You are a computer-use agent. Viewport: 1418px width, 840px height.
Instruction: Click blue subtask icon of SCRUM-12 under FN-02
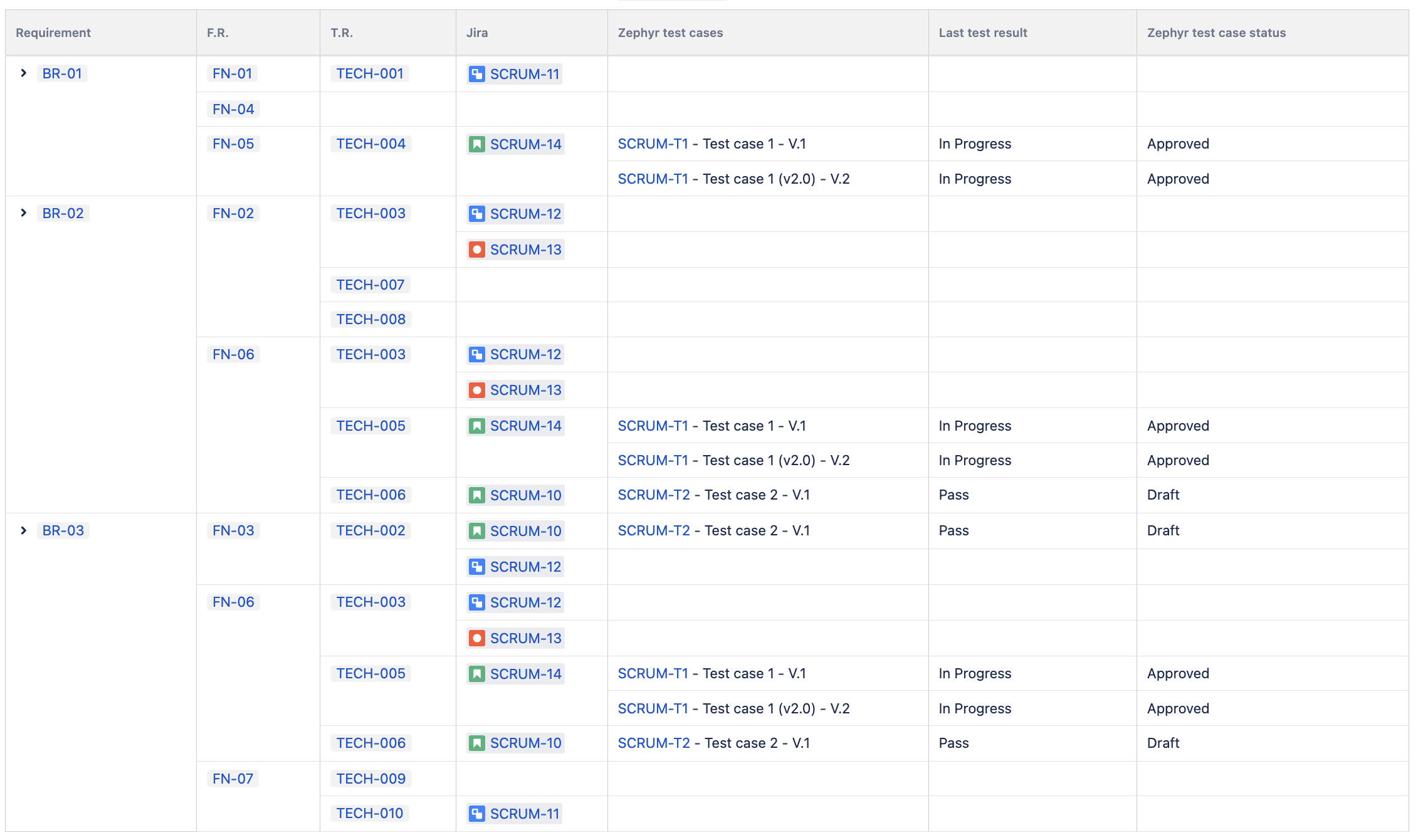coord(476,214)
